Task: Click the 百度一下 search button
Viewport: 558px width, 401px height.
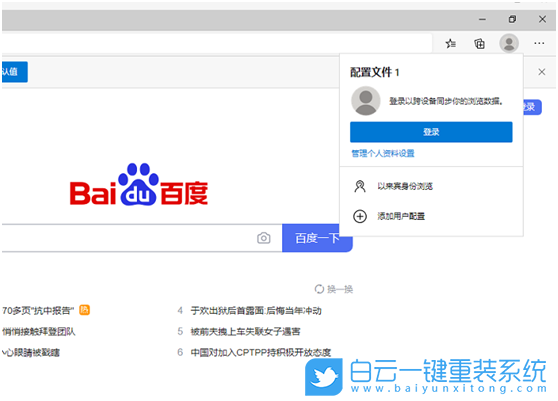Action: [x=317, y=238]
